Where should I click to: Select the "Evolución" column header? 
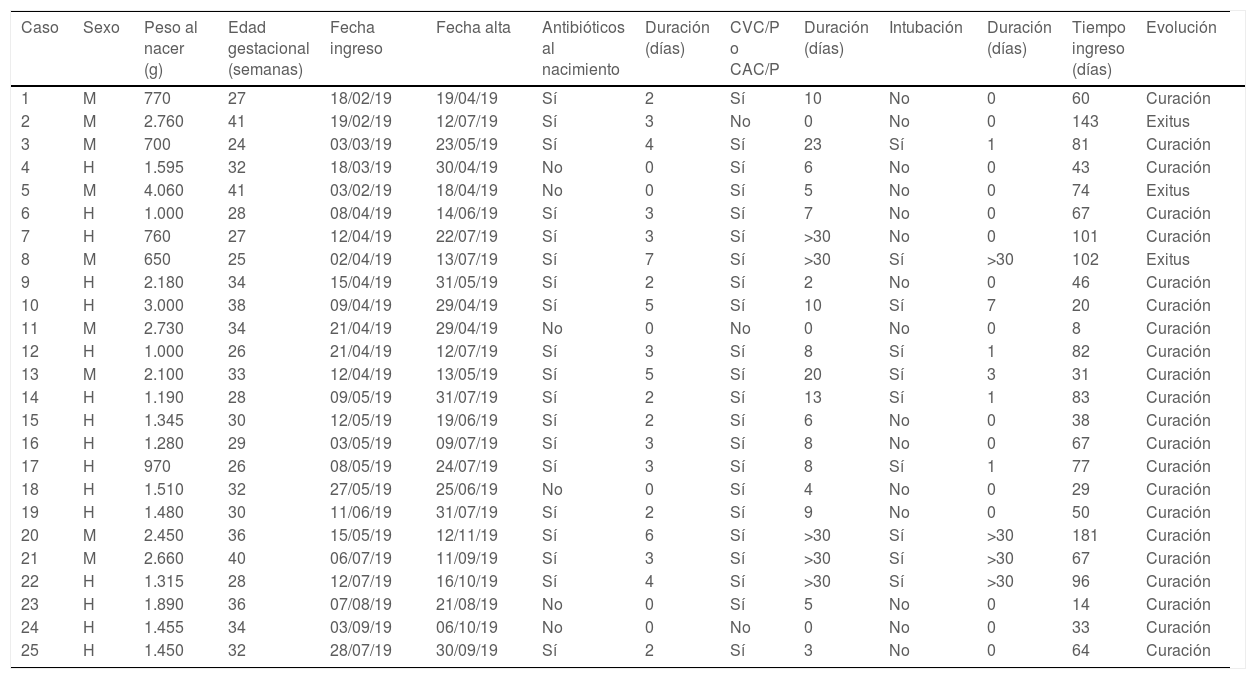1181,28
